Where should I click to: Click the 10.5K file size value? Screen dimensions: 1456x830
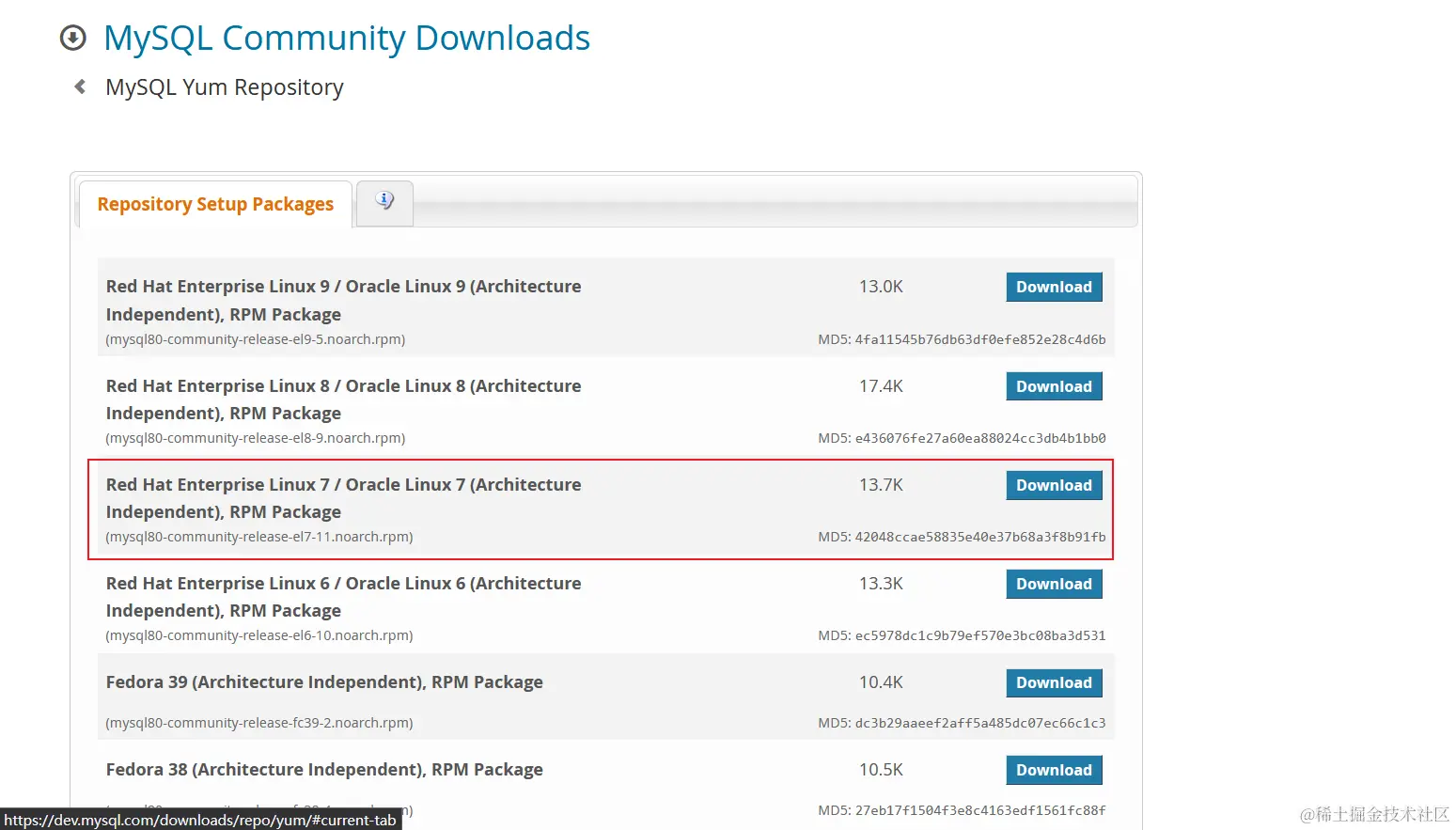pos(881,770)
